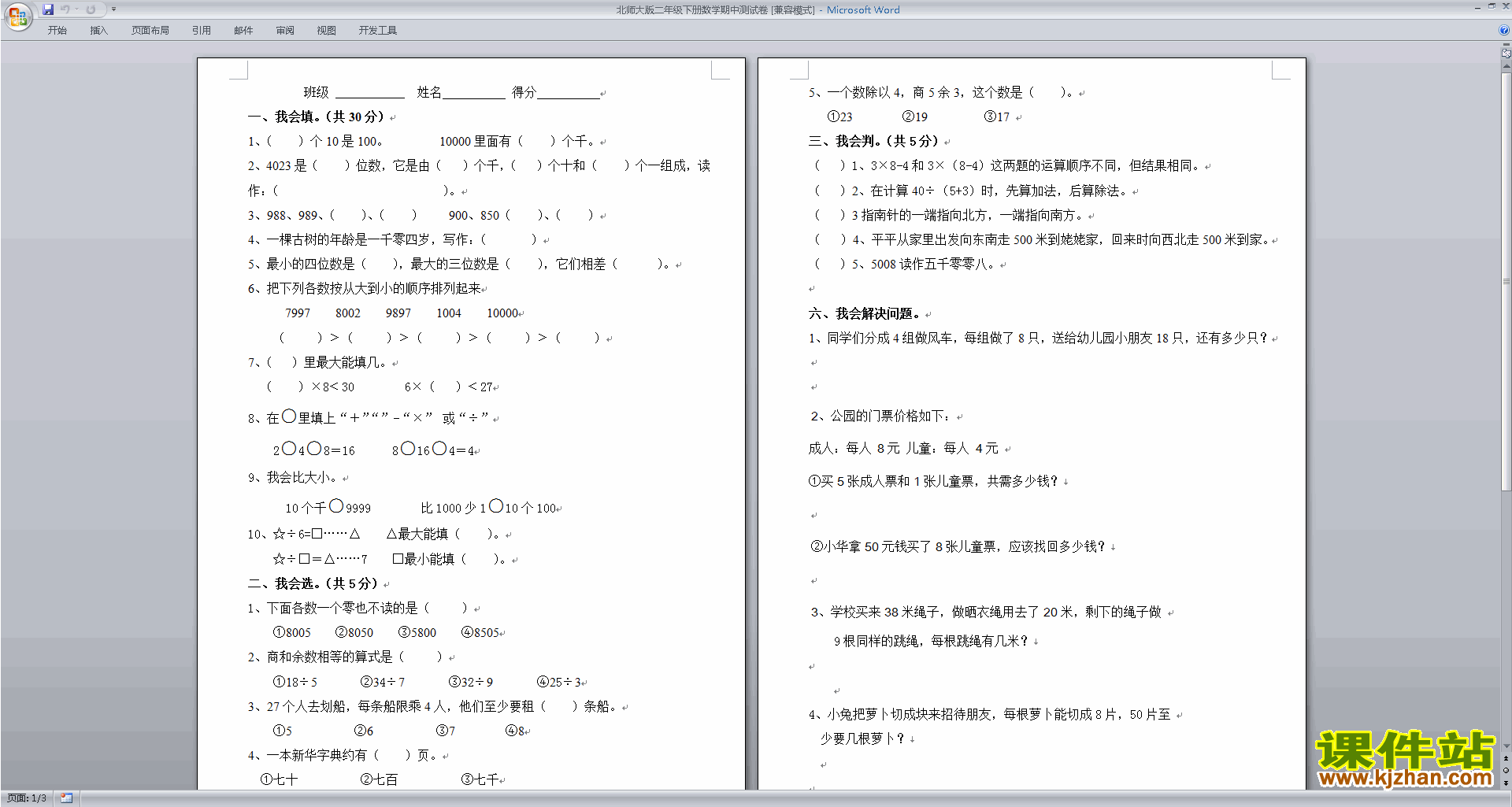Expand Customize Quick Access Toolbar dropdown
This screenshot has height=807, width=1512.
(x=113, y=9)
